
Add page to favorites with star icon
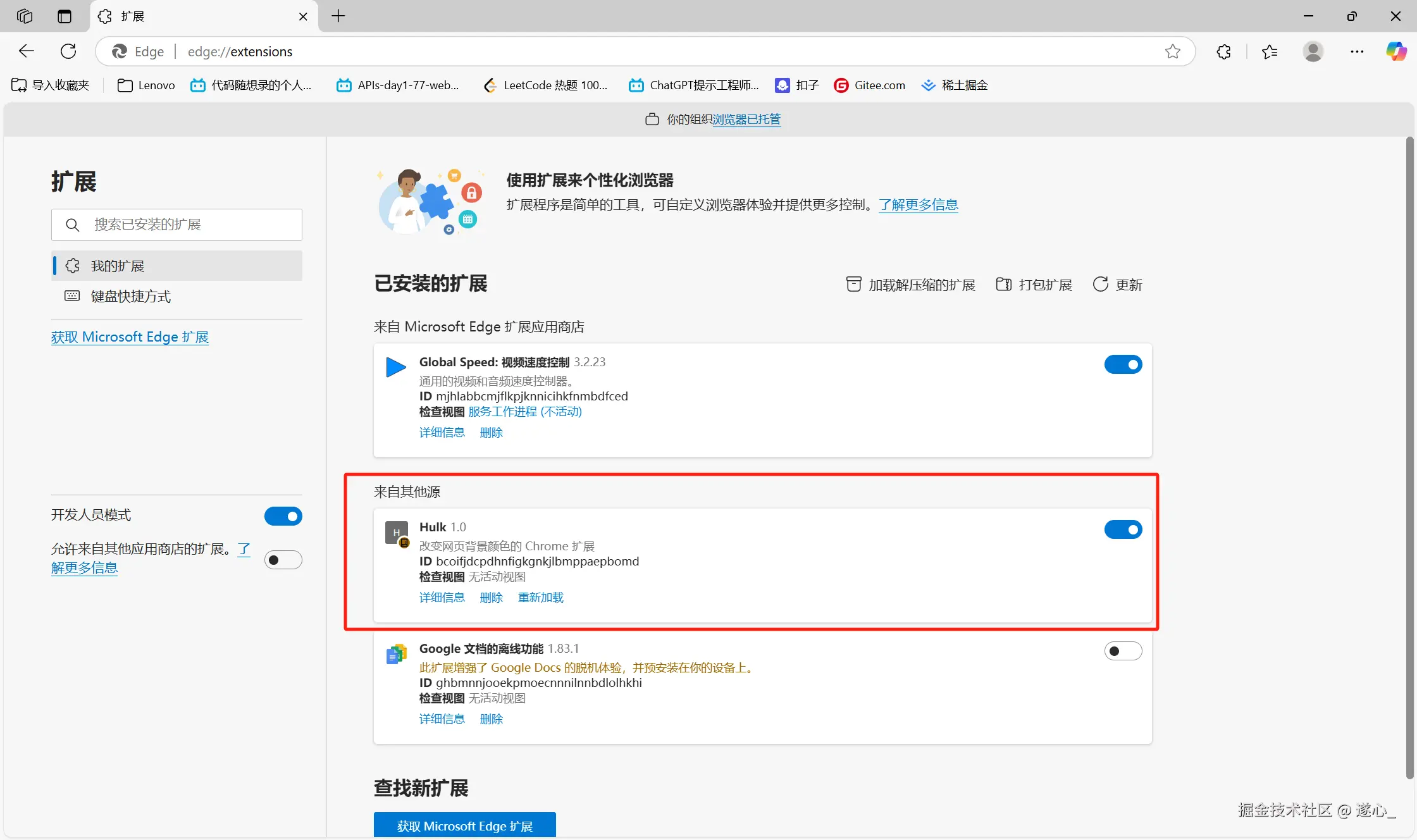point(1172,51)
